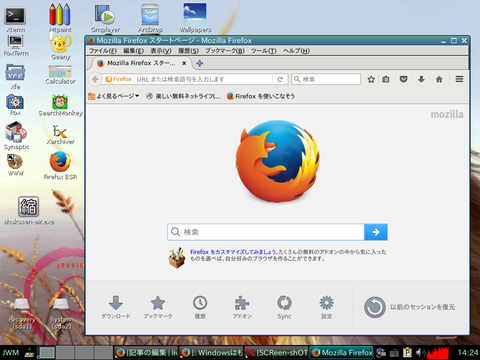480x360 pixels.
Task: Open the Firefox identity icon in address bar
Action: (x=119, y=79)
